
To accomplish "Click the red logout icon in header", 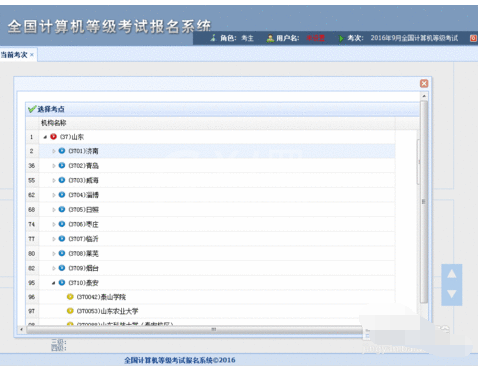I will point(473,38).
